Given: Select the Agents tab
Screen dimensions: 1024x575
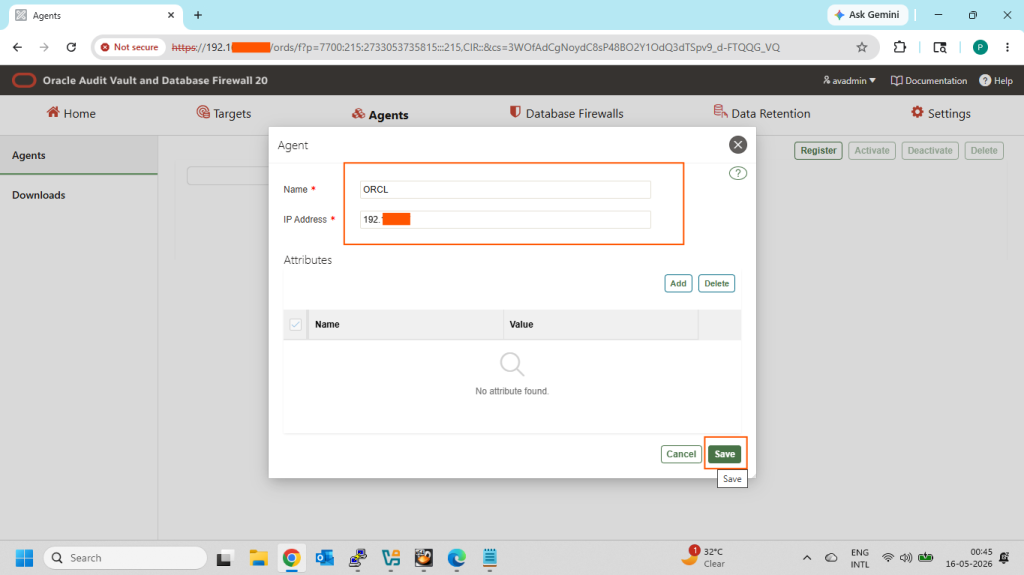Looking at the screenshot, I should coord(380,114).
